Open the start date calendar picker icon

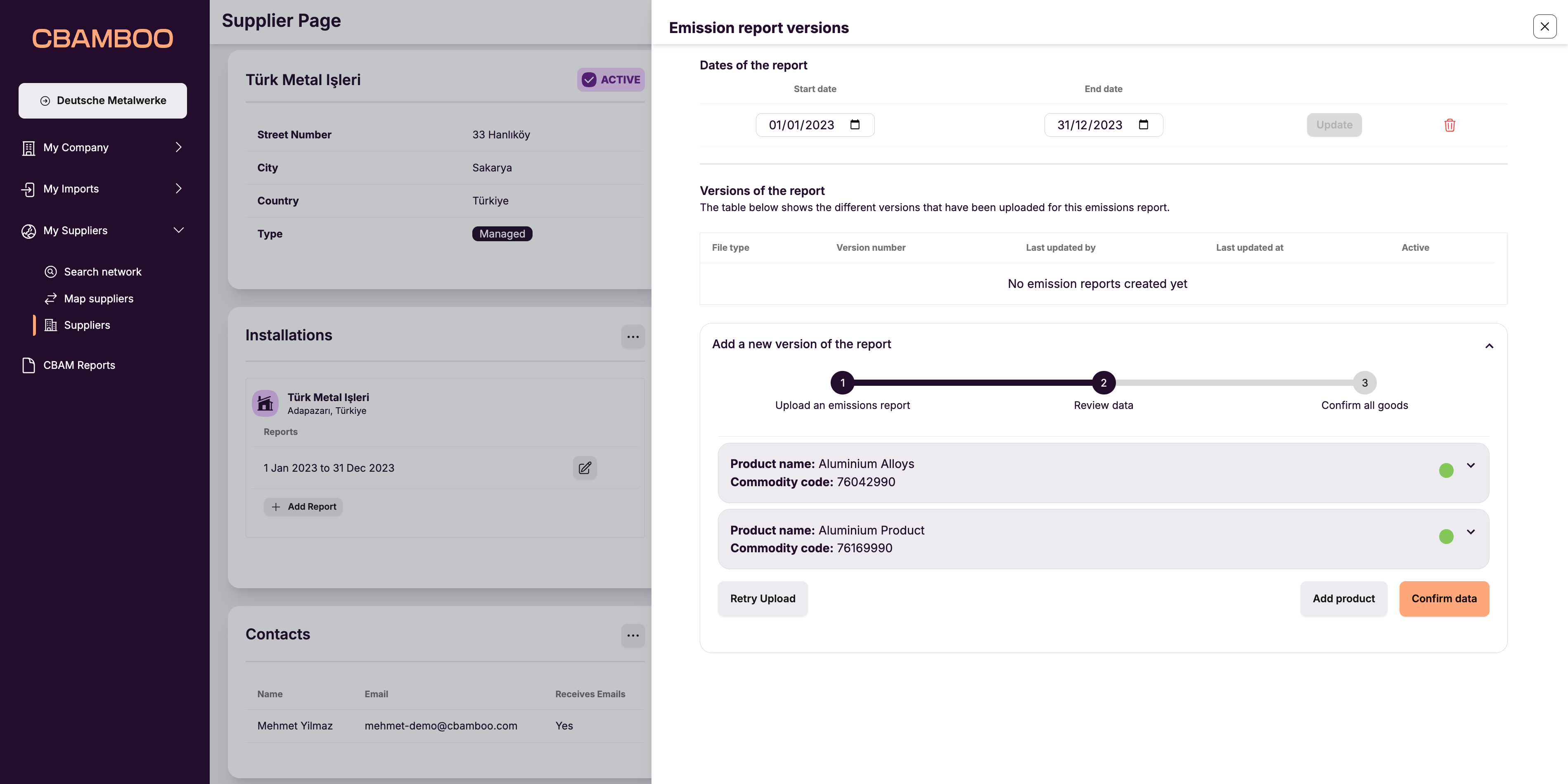(x=855, y=124)
